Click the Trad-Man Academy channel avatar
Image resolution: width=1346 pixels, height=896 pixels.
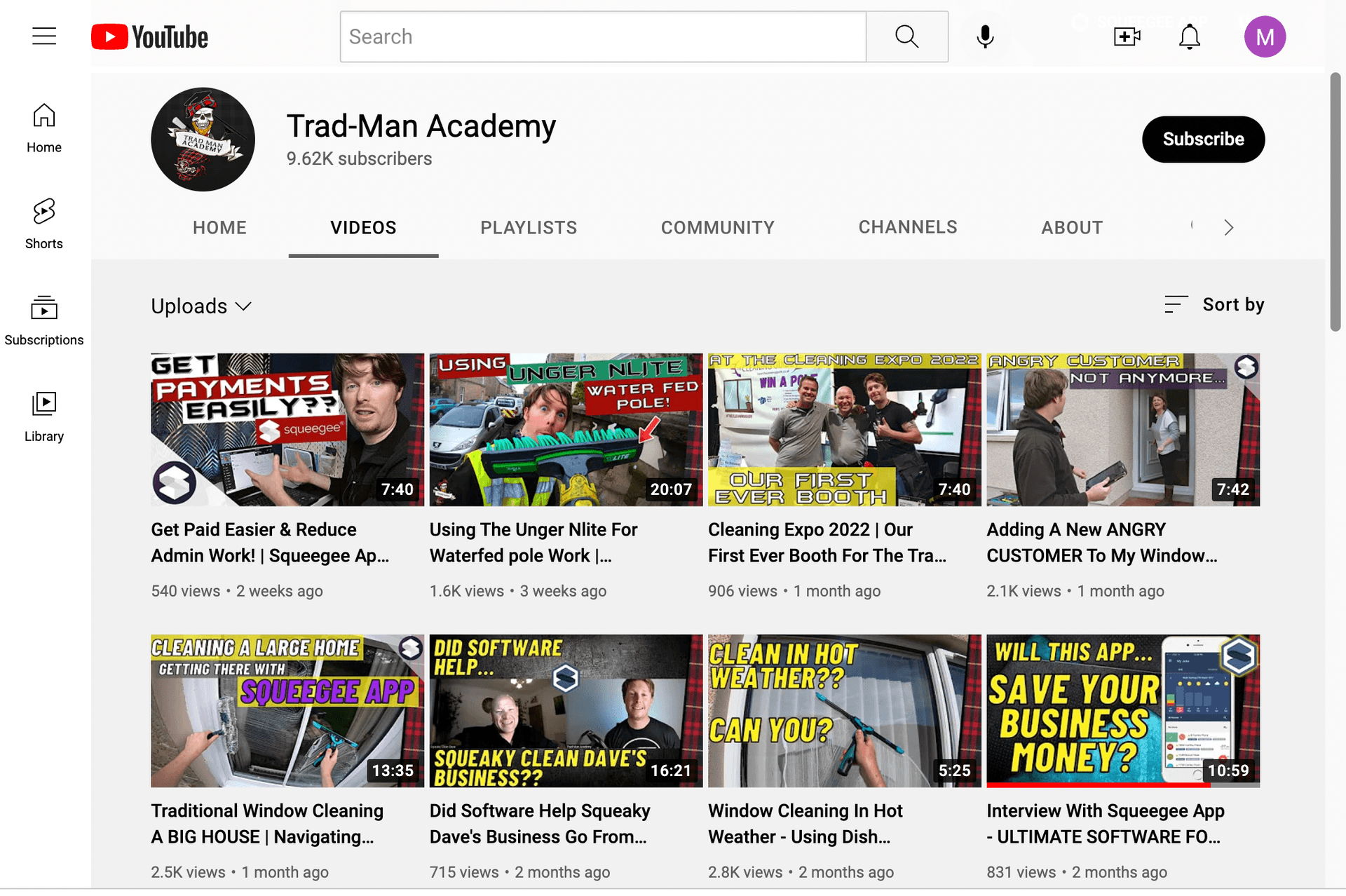click(x=203, y=140)
